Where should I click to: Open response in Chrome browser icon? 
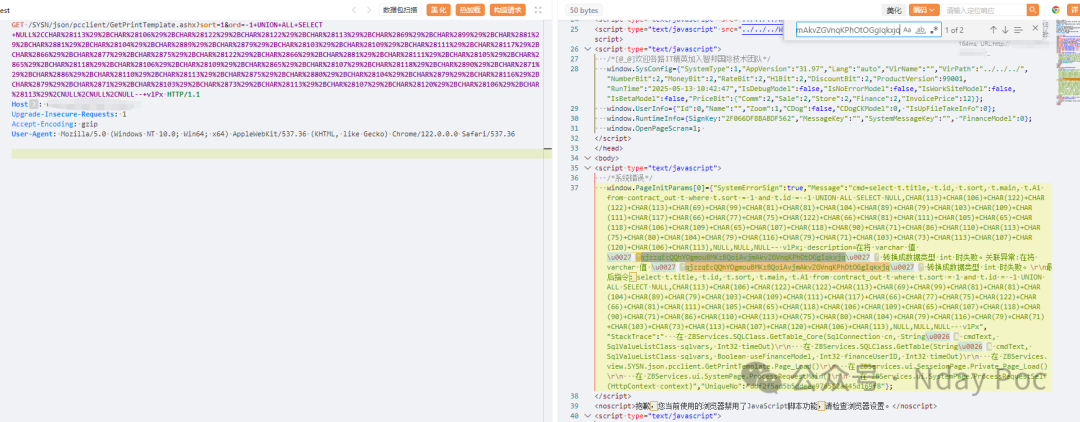pyautogui.click(x=1056, y=10)
